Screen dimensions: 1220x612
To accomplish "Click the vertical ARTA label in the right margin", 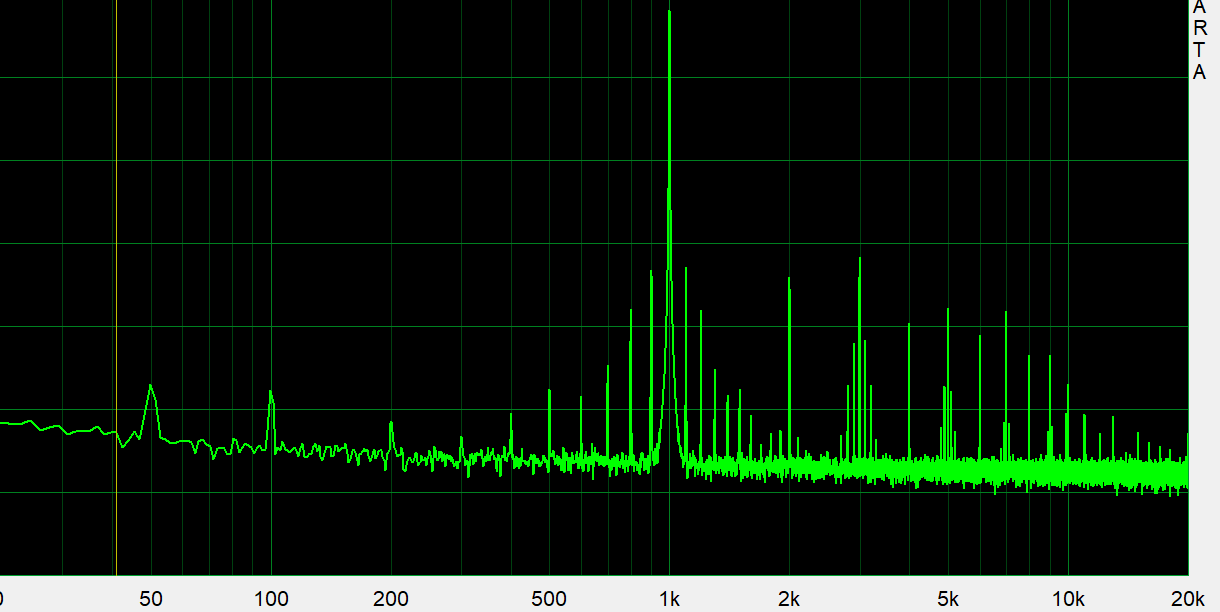I will click(1200, 39).
